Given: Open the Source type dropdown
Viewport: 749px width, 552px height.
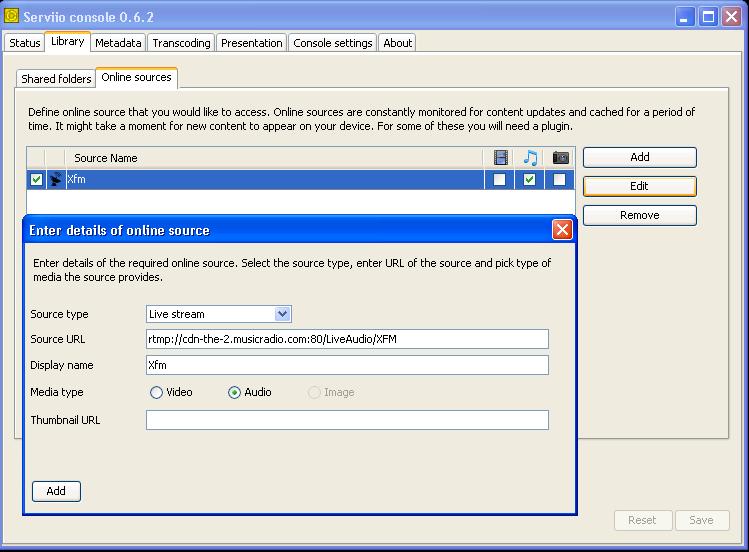Looking at the screenshot, I should coord(282,314).
